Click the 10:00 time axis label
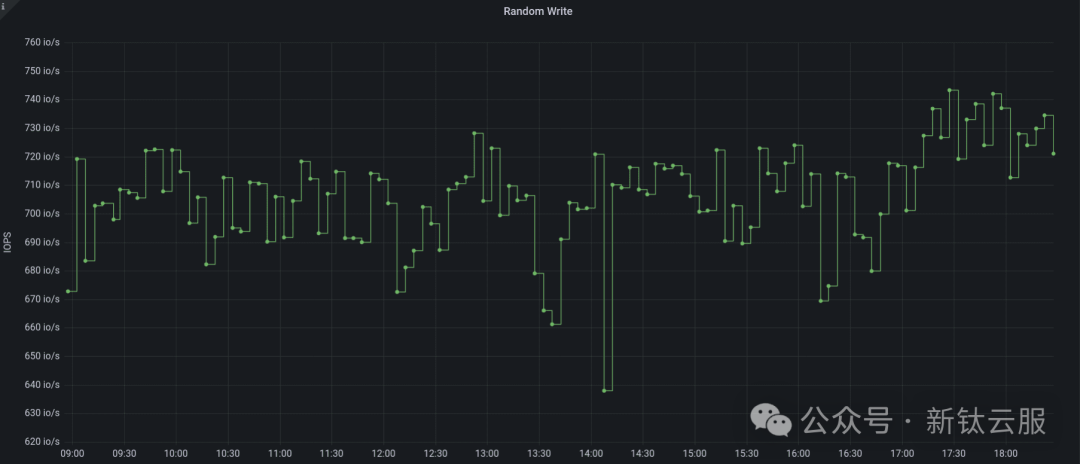The height and width of the screenshot is (464, 1080). (176, 454)
